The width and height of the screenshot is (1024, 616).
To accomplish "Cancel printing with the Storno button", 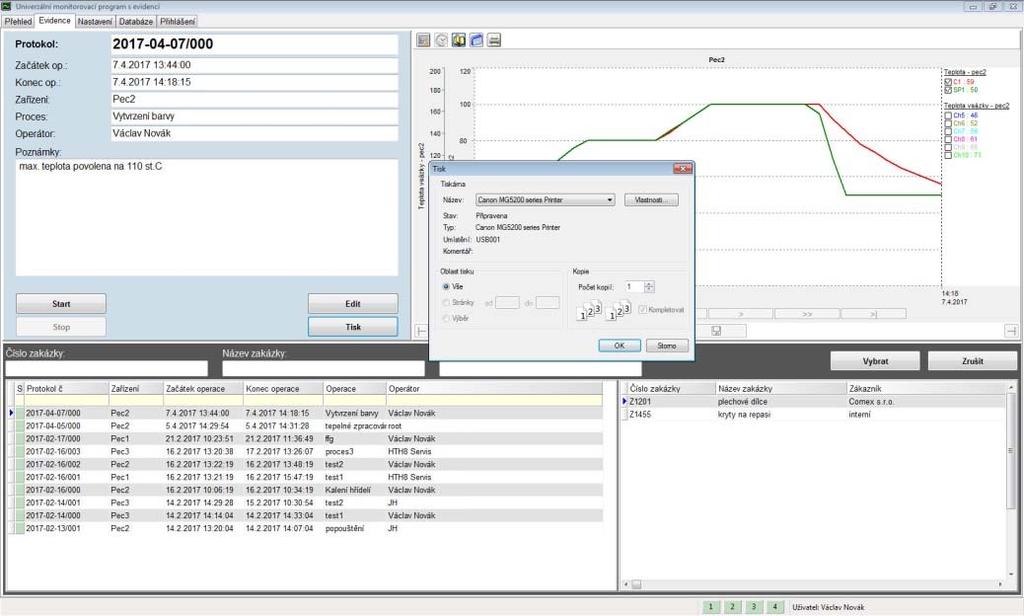I will click(x=667, y=346).
